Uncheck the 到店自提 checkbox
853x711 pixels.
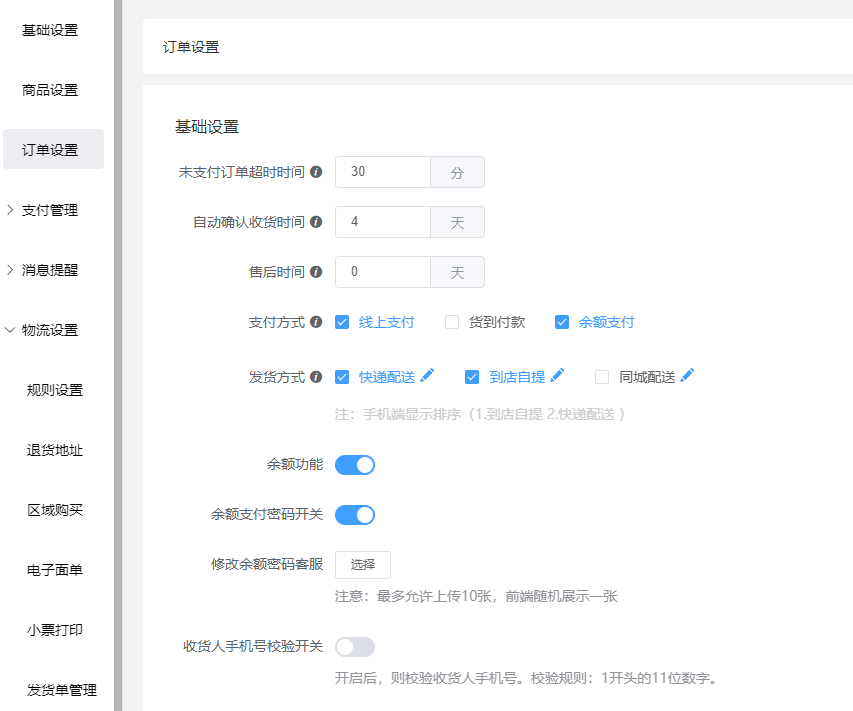pyautogui.click(x=472, y=377)
